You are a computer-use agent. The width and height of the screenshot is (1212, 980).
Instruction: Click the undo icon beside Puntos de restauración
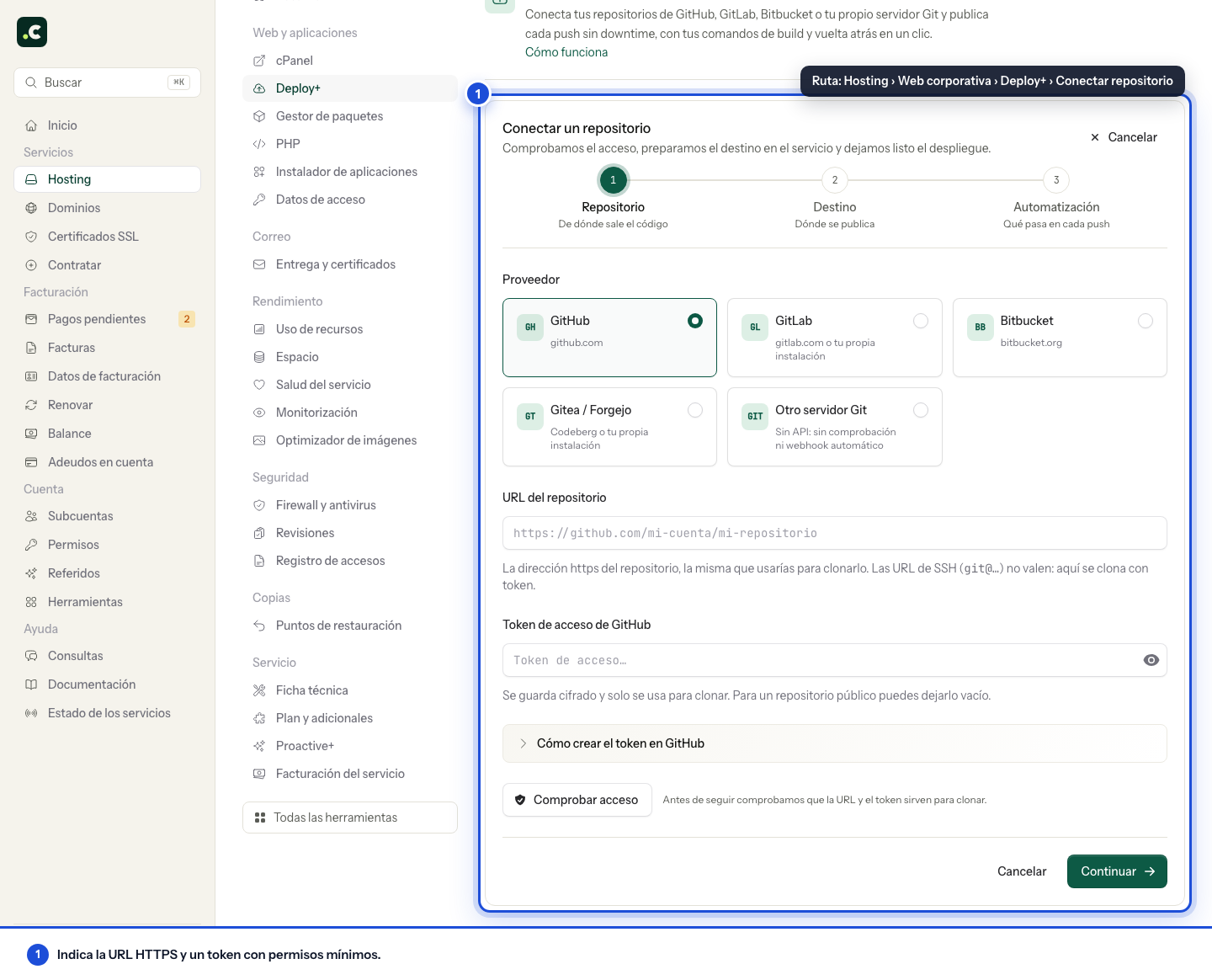coord(259,626)
